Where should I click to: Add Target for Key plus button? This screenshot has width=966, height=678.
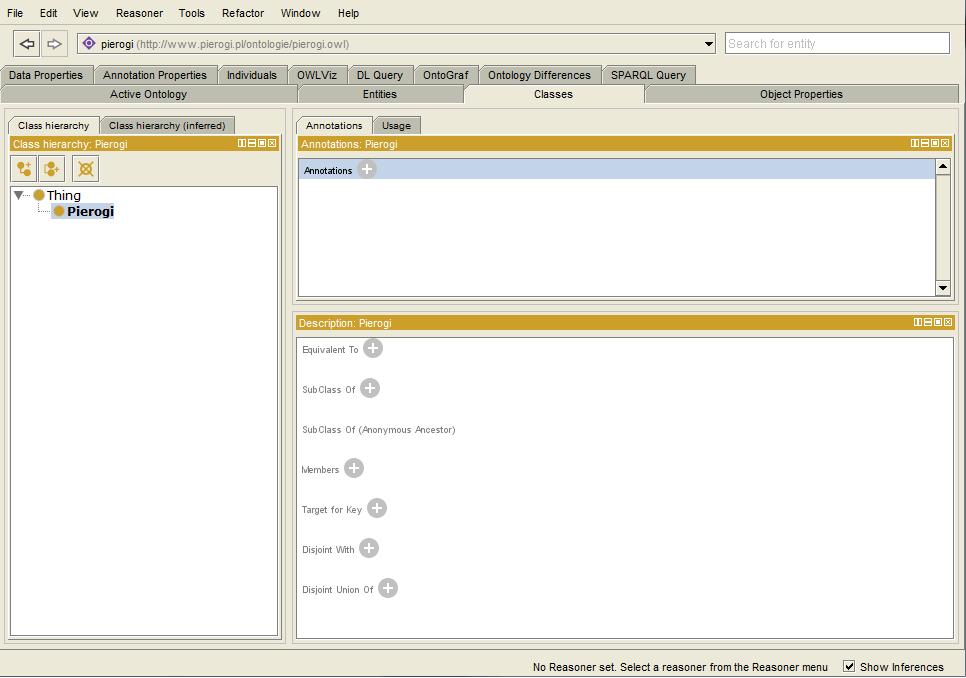pos(377,509)
